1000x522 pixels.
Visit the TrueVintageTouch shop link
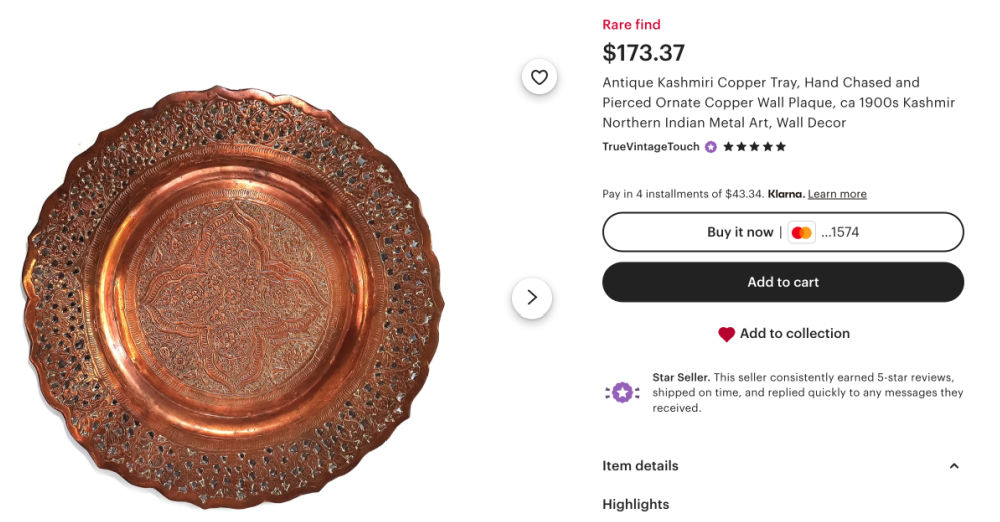pyautogui.click(x=650, y=147)
